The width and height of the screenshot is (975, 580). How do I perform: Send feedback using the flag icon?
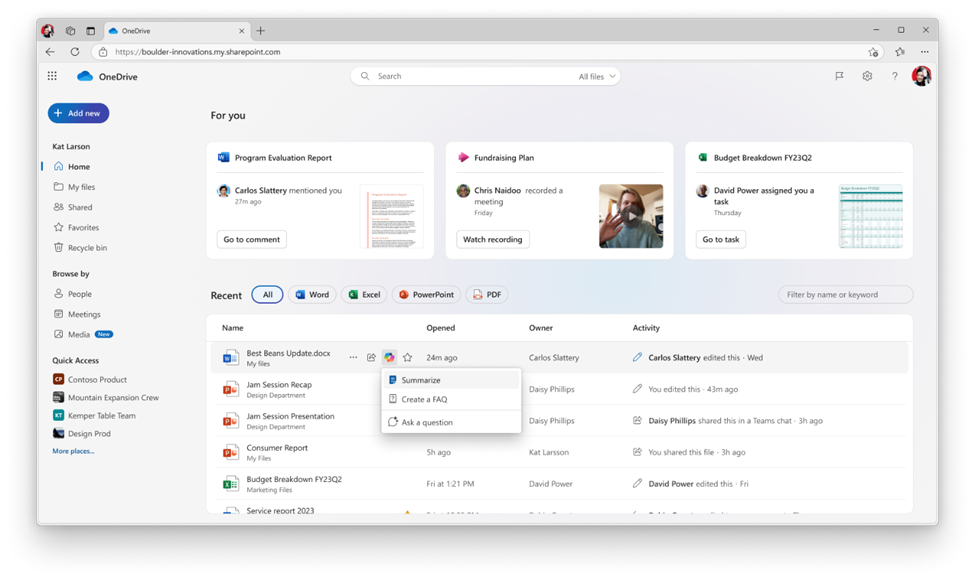[839, 75]
